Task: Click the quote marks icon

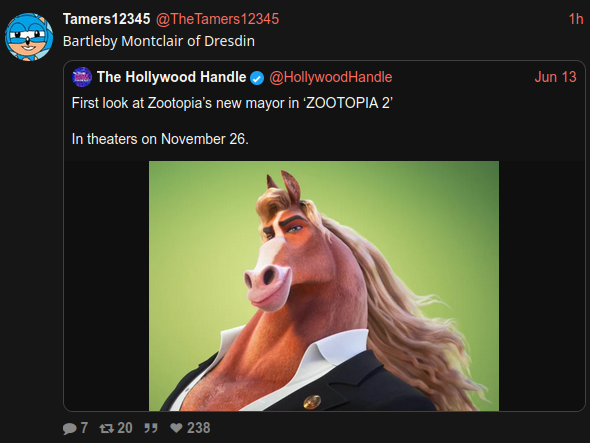Action: [x=151, y=428]
